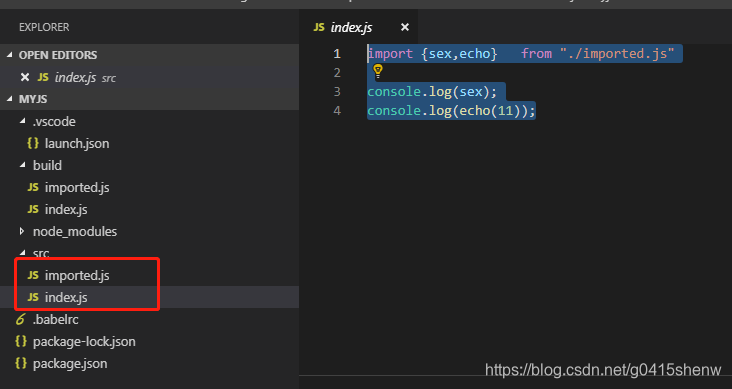
Task: Collapse the build folder arrow
Action: (22, 165)
